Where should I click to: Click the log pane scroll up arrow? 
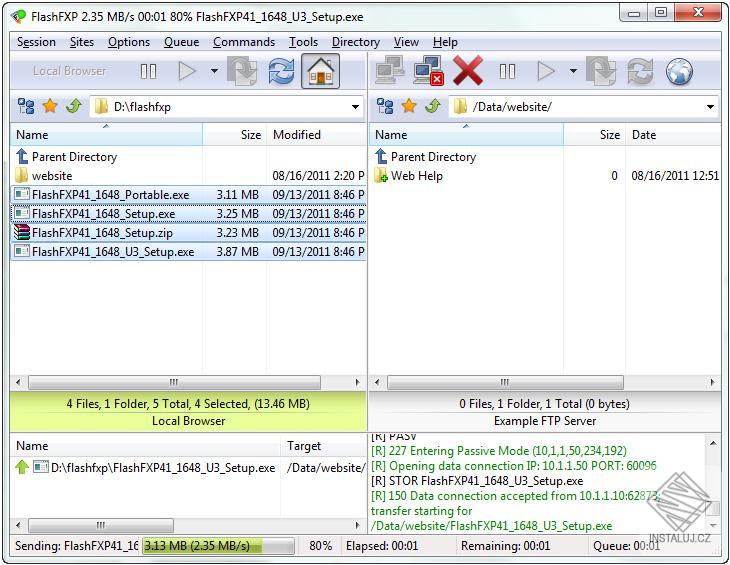(x=713, y=443)
